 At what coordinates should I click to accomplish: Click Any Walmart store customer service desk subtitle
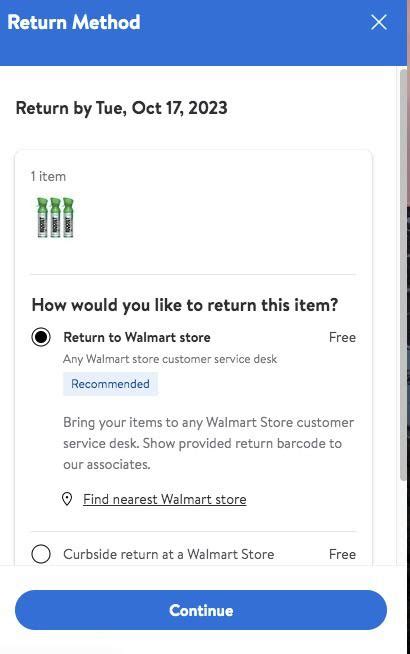point(170,359)
